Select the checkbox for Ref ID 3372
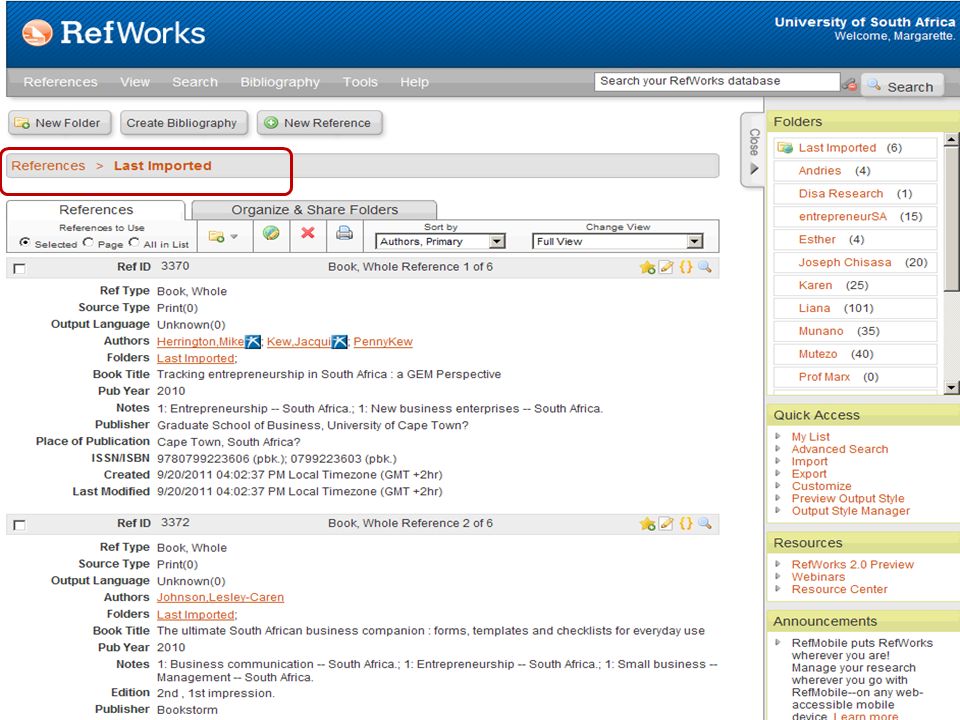Screen dimensions: 960x720 [20, 525]
